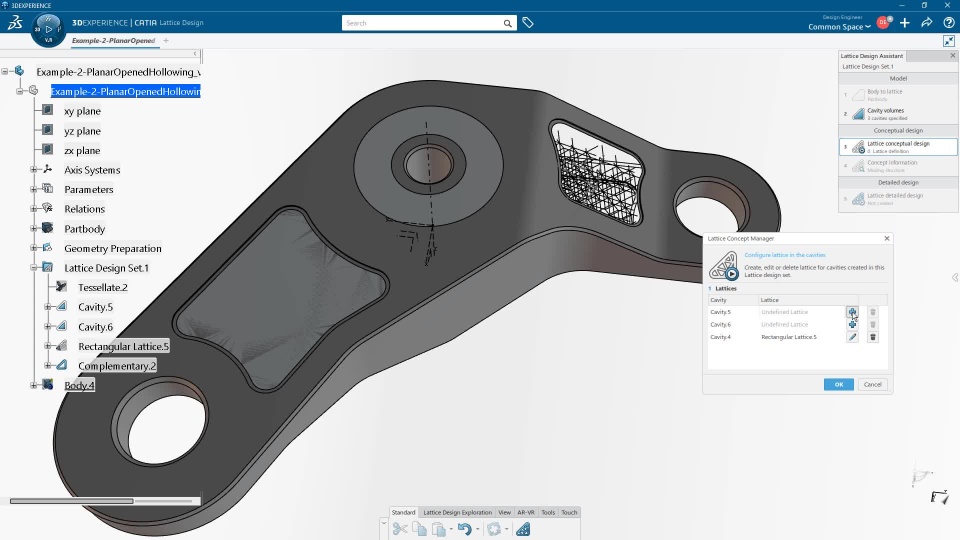
Task: Open the Update options dropdown arrow
Action: (x=506, y=529)
